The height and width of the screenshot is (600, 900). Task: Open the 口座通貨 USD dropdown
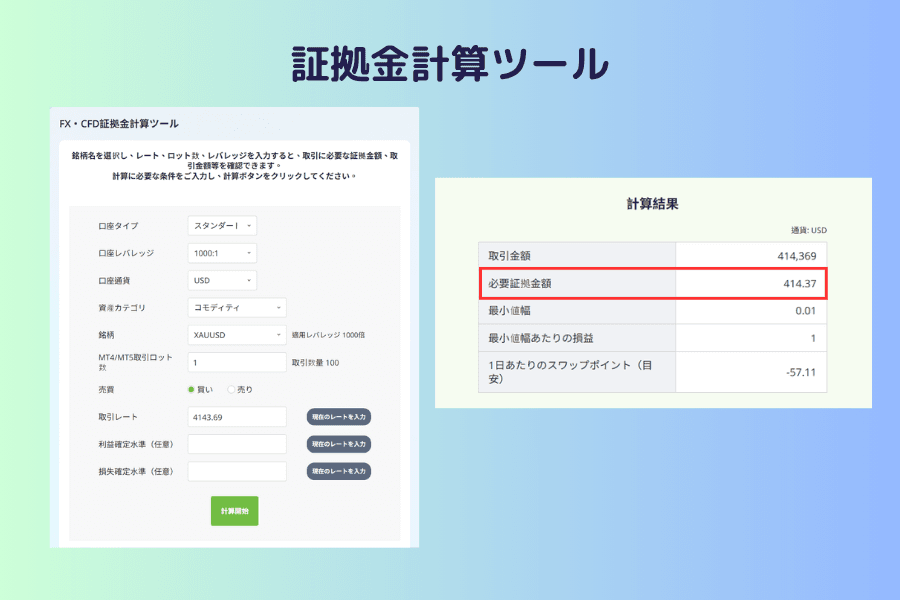tap(222, 280)
